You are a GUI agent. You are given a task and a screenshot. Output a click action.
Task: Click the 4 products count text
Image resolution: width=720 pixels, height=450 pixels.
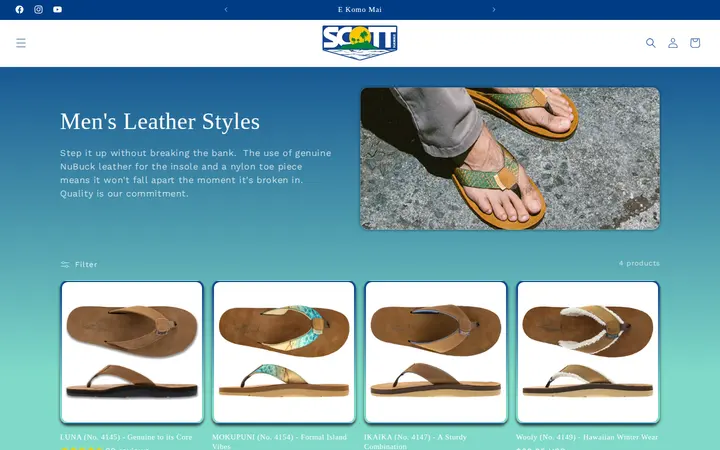639,263
